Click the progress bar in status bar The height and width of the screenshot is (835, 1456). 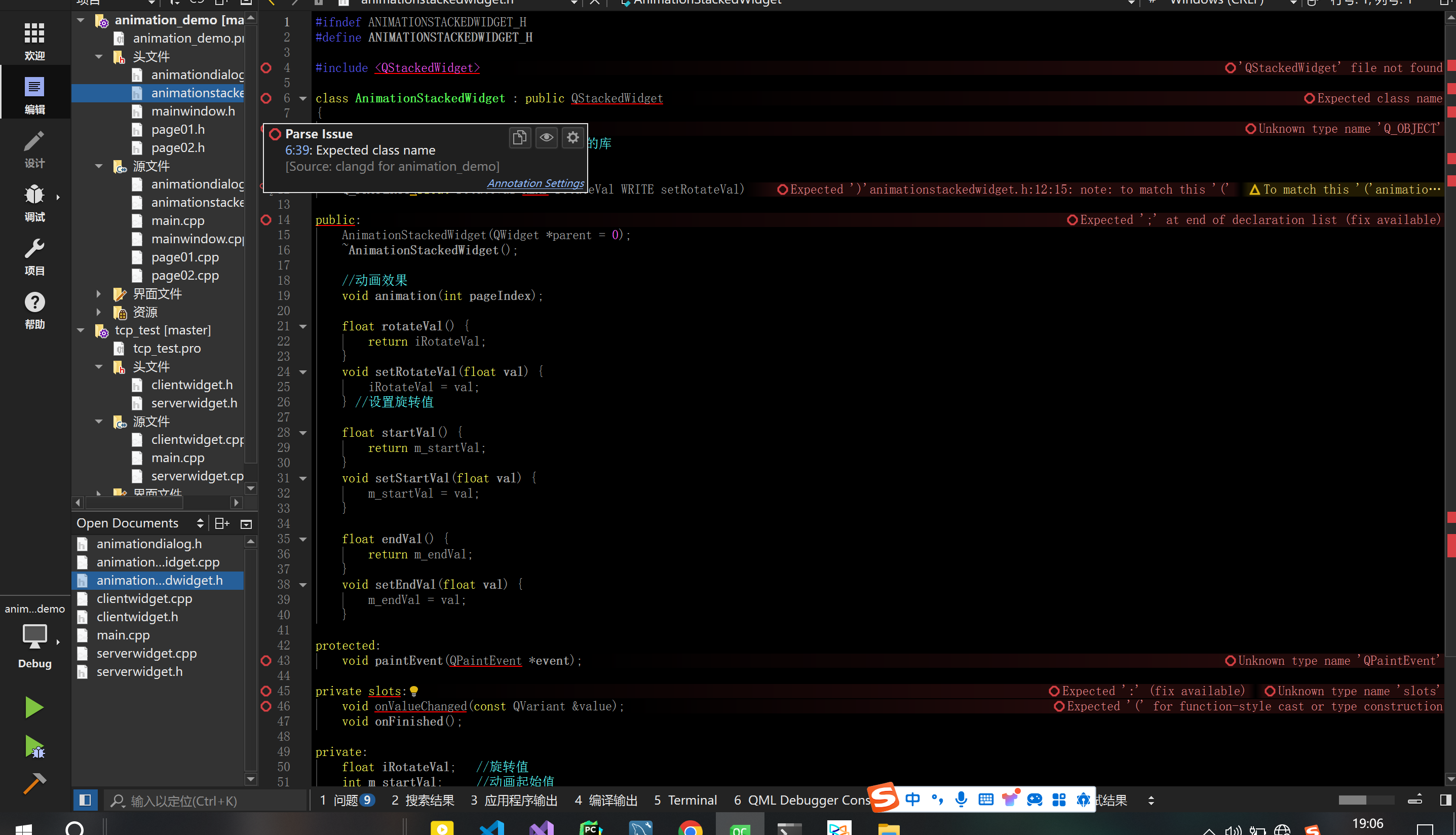pyautogui.click(x=1366, y=800)
